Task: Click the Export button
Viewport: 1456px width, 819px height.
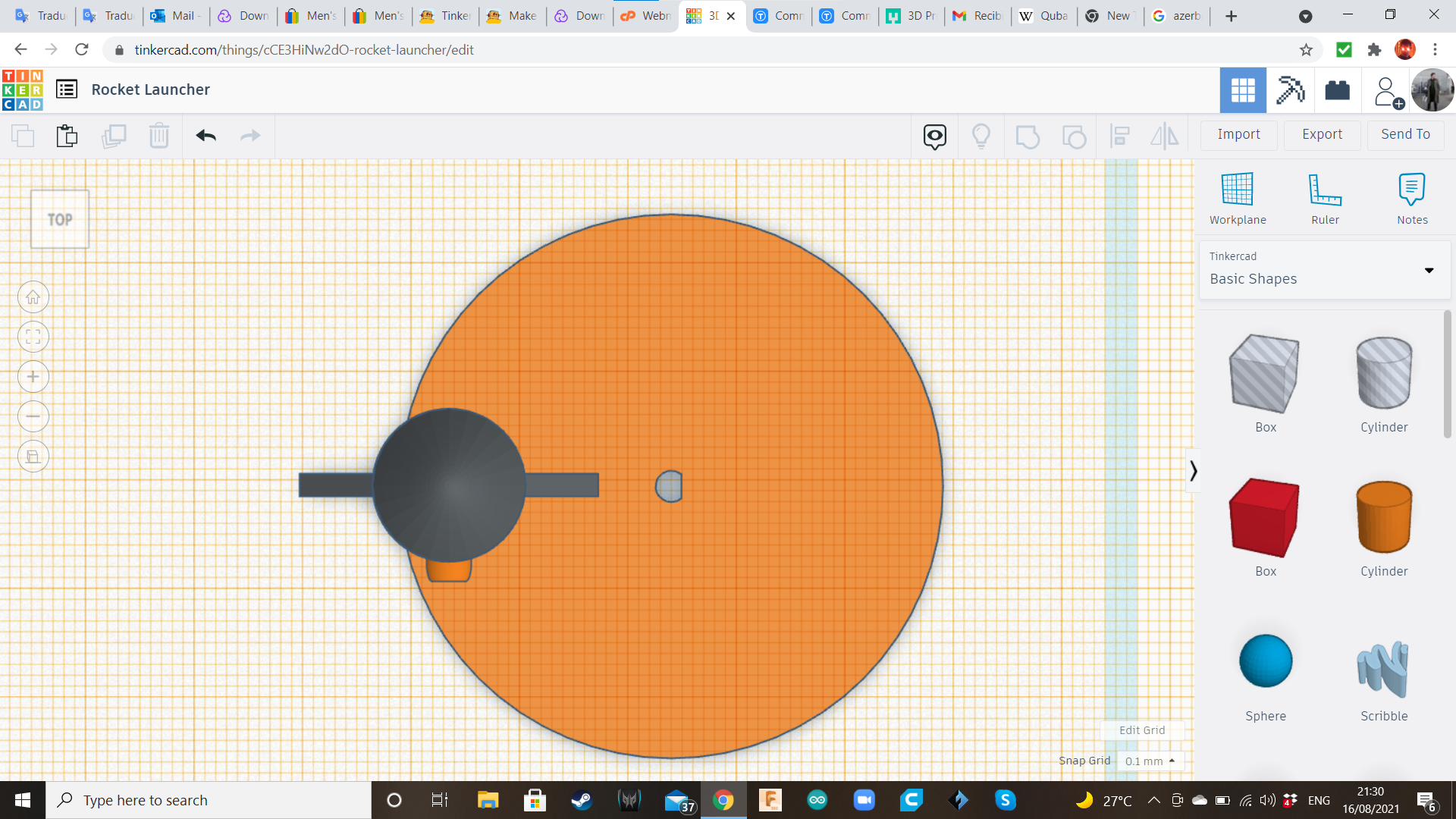Action: coord(1322,134)
